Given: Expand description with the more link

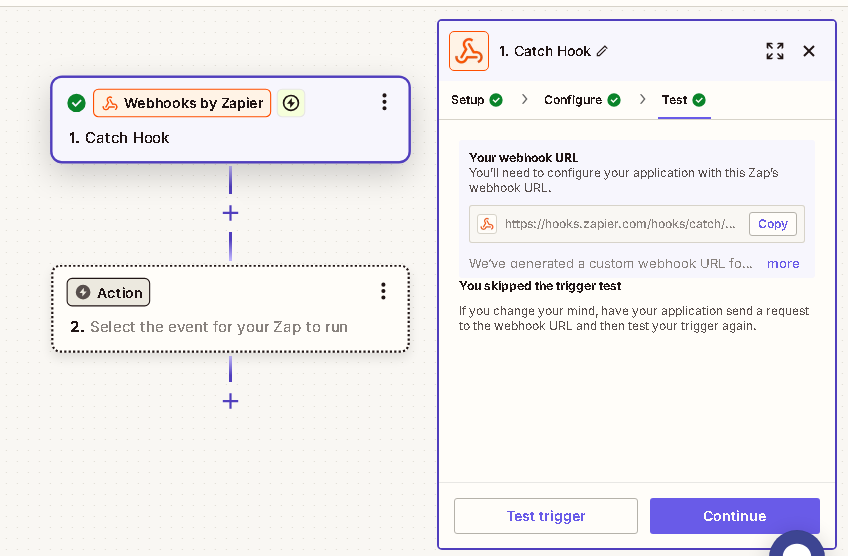Looking at the screenshot, I should coord(783,263).
